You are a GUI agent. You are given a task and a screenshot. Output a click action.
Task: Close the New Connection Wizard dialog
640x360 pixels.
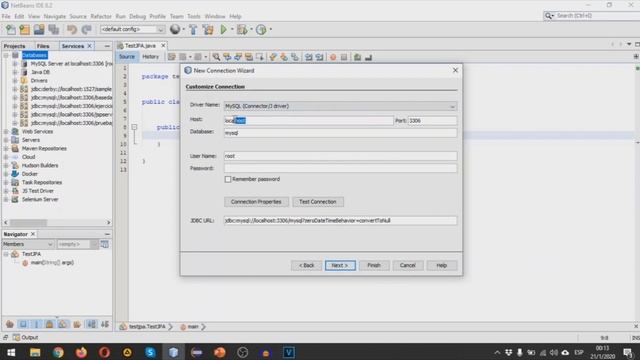tap(455, 70)
